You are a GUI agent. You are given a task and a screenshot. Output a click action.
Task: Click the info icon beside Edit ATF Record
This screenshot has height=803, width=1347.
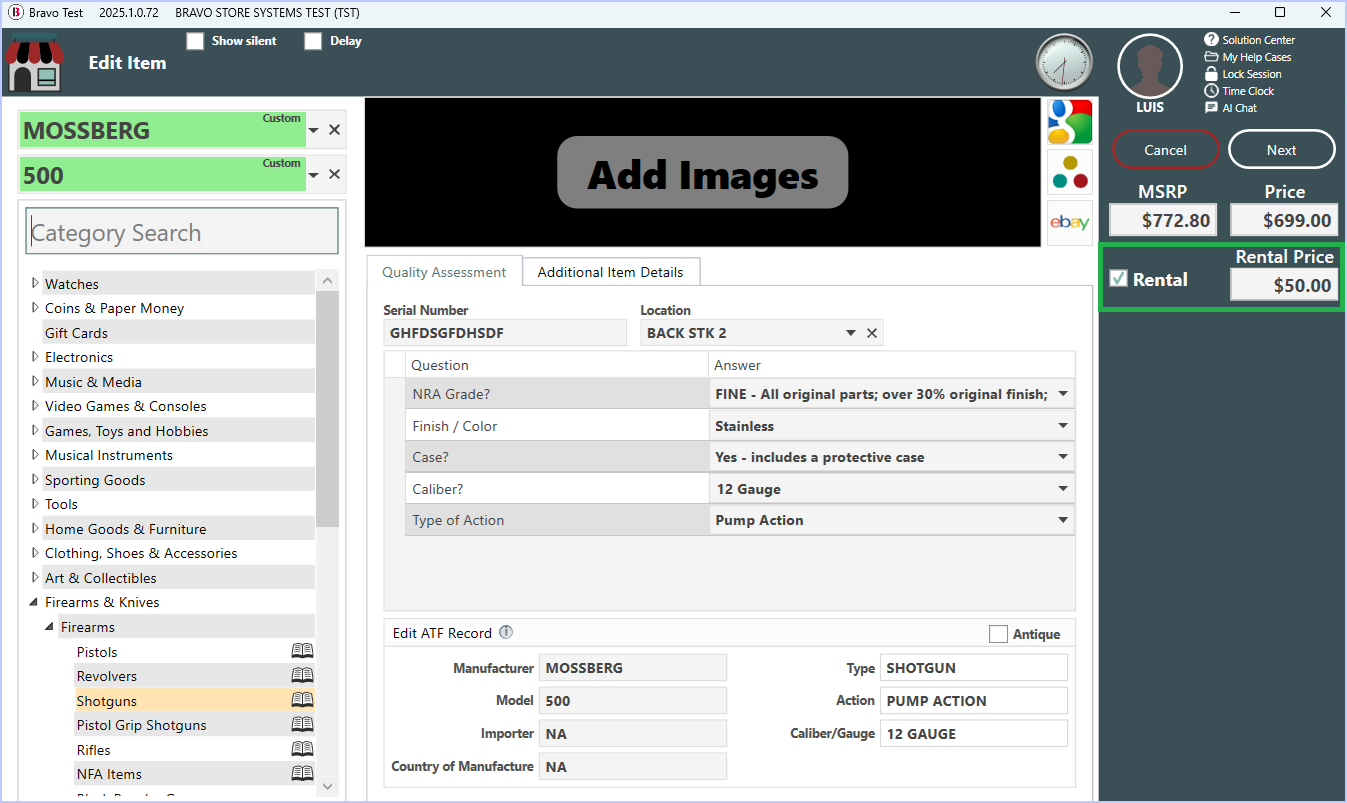(x=506, y=632)
